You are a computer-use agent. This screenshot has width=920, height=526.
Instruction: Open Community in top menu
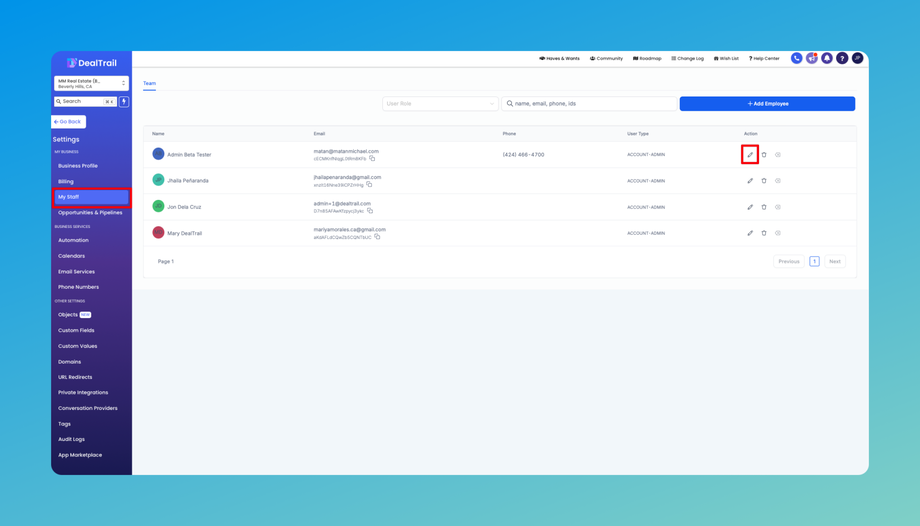pyautogui.click(x=606, y=59)
